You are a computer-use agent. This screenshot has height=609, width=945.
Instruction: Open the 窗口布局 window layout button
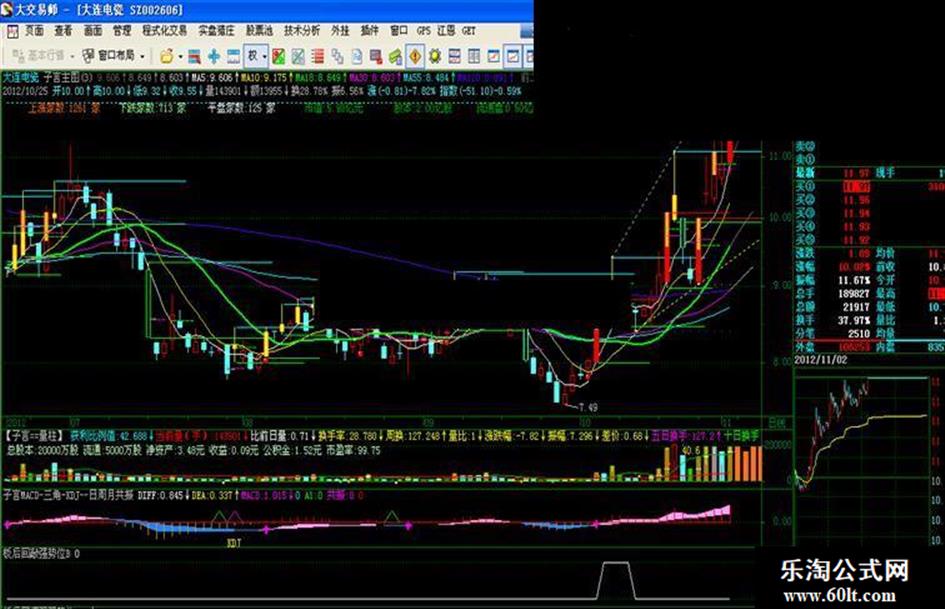tap(108, 56)
